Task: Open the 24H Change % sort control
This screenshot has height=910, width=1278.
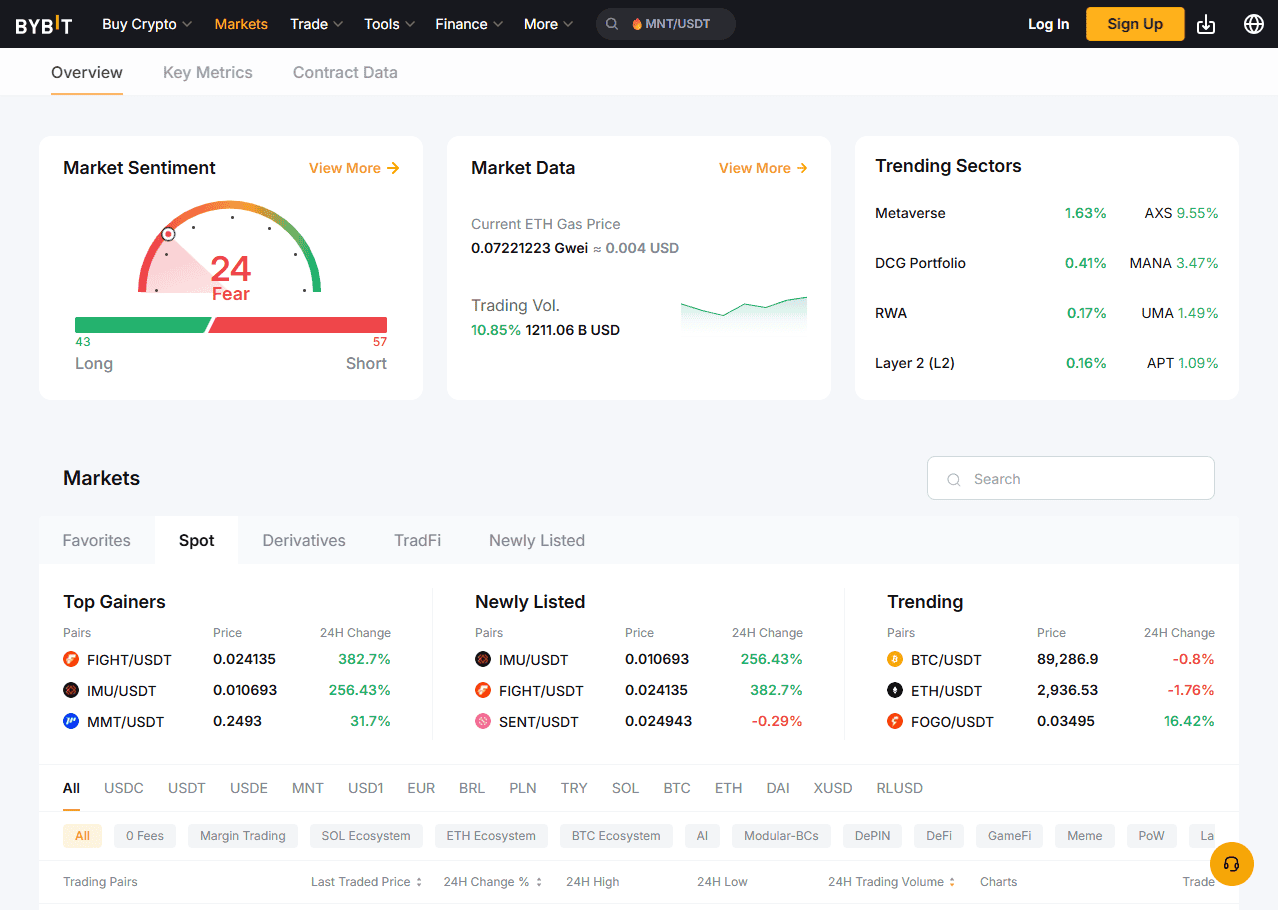Action: point(493,881)
